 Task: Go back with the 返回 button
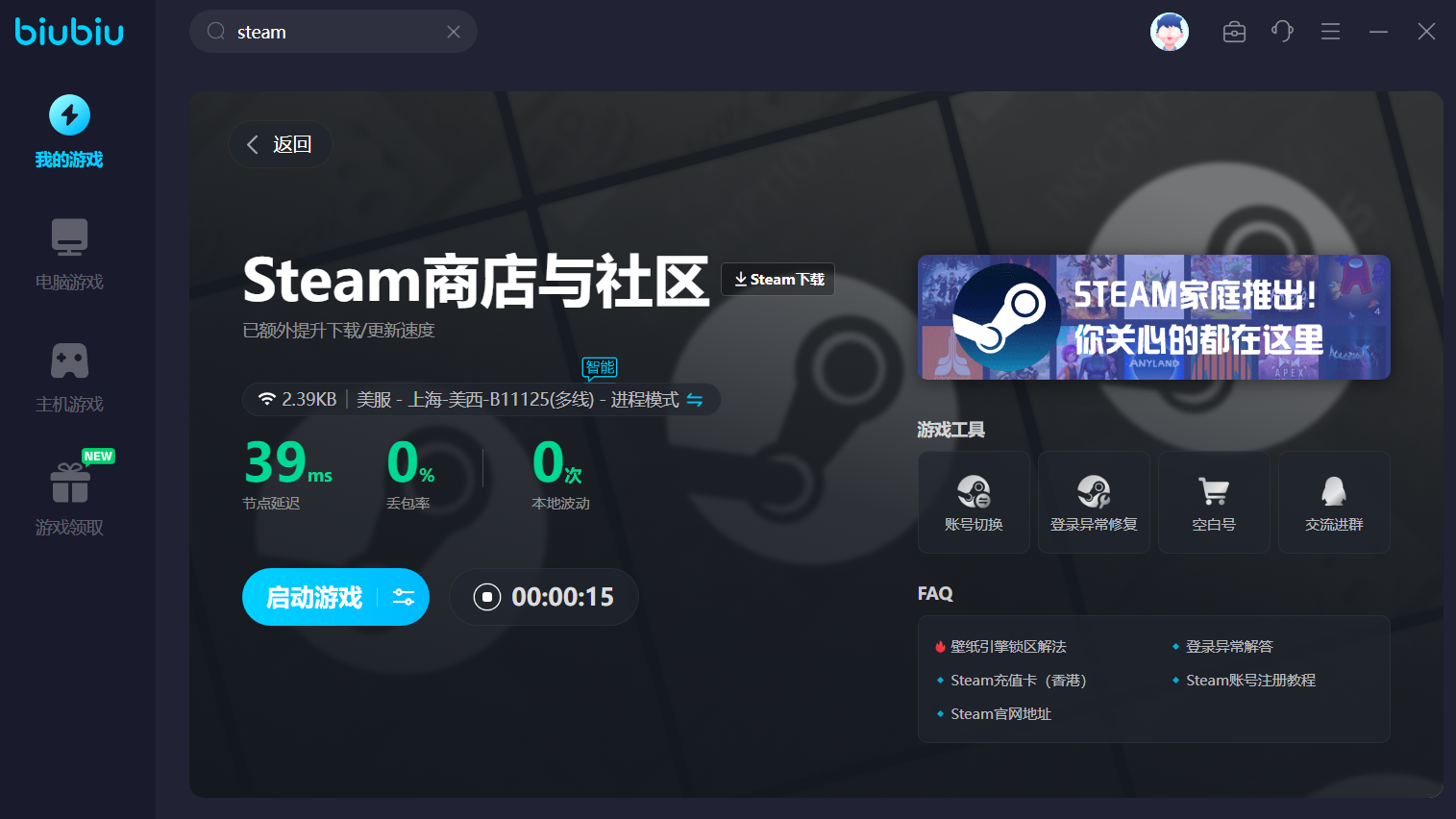[x=280, y=144]
